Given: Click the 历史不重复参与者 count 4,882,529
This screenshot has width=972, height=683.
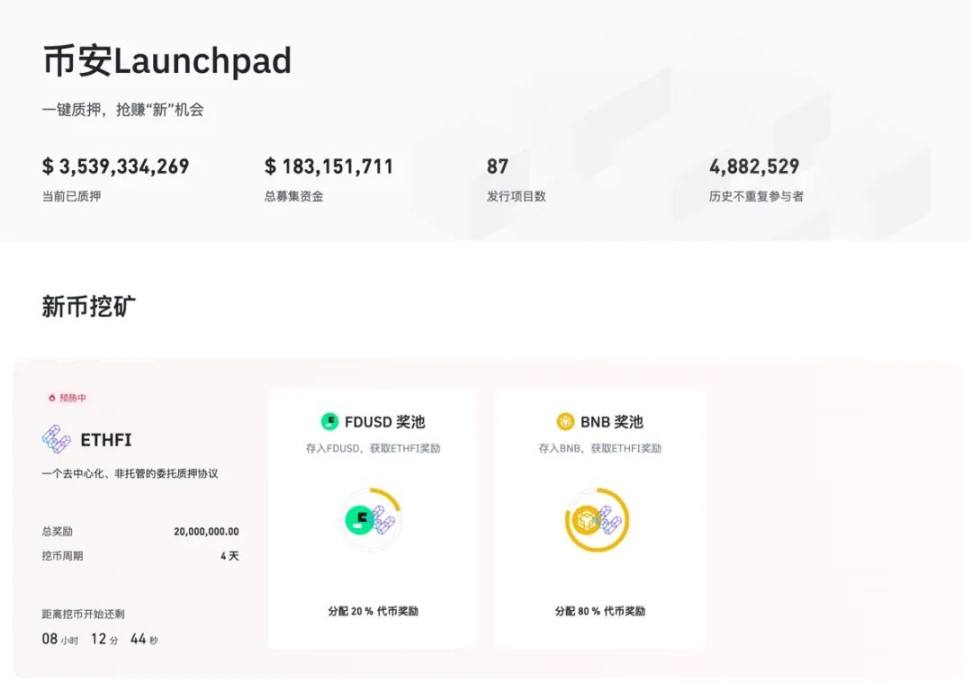Looking at the screenshot, I should pyautogui.click(x=754, y=167).
